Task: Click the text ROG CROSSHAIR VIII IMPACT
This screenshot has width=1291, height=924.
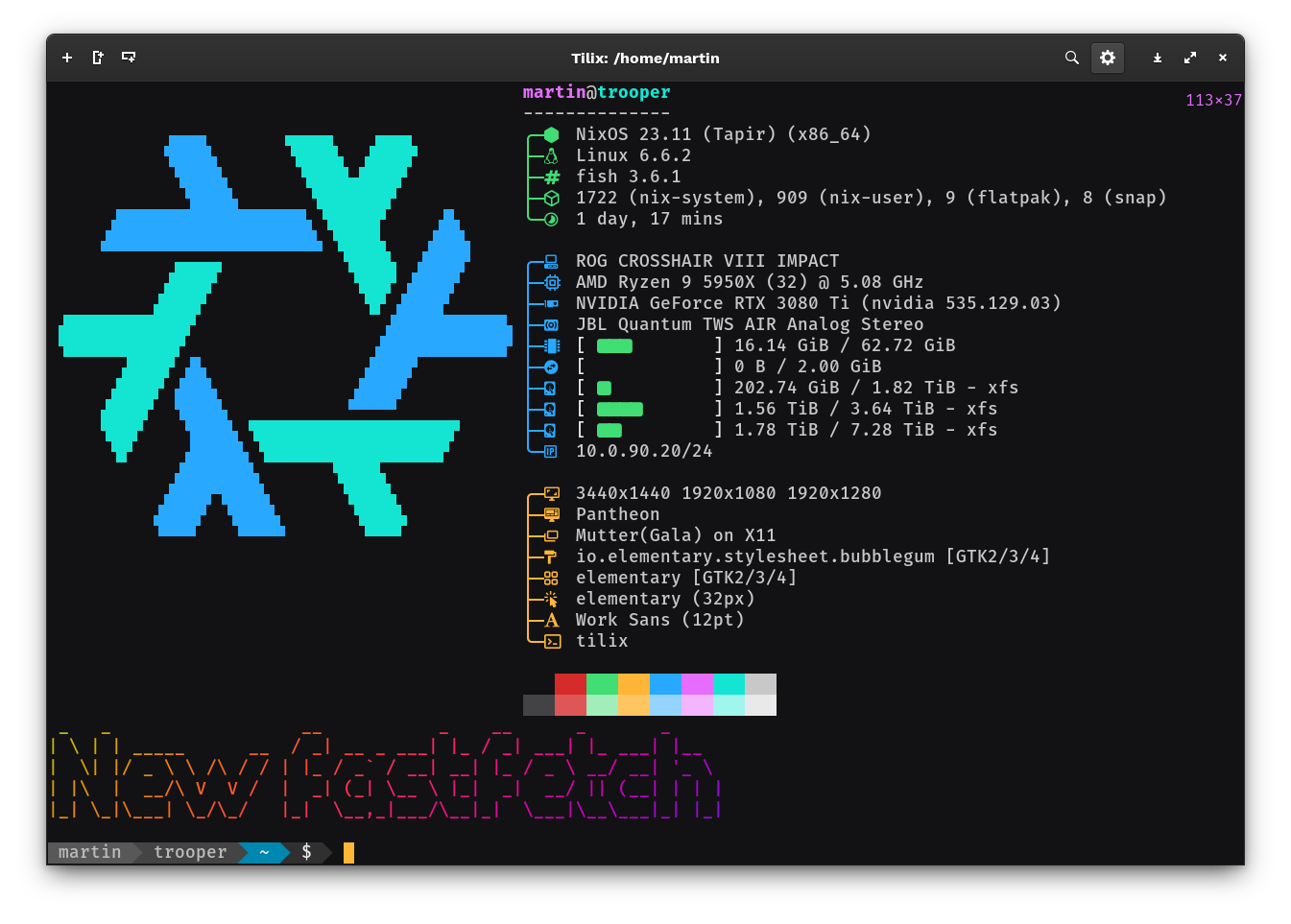Action: click(707, 261)
